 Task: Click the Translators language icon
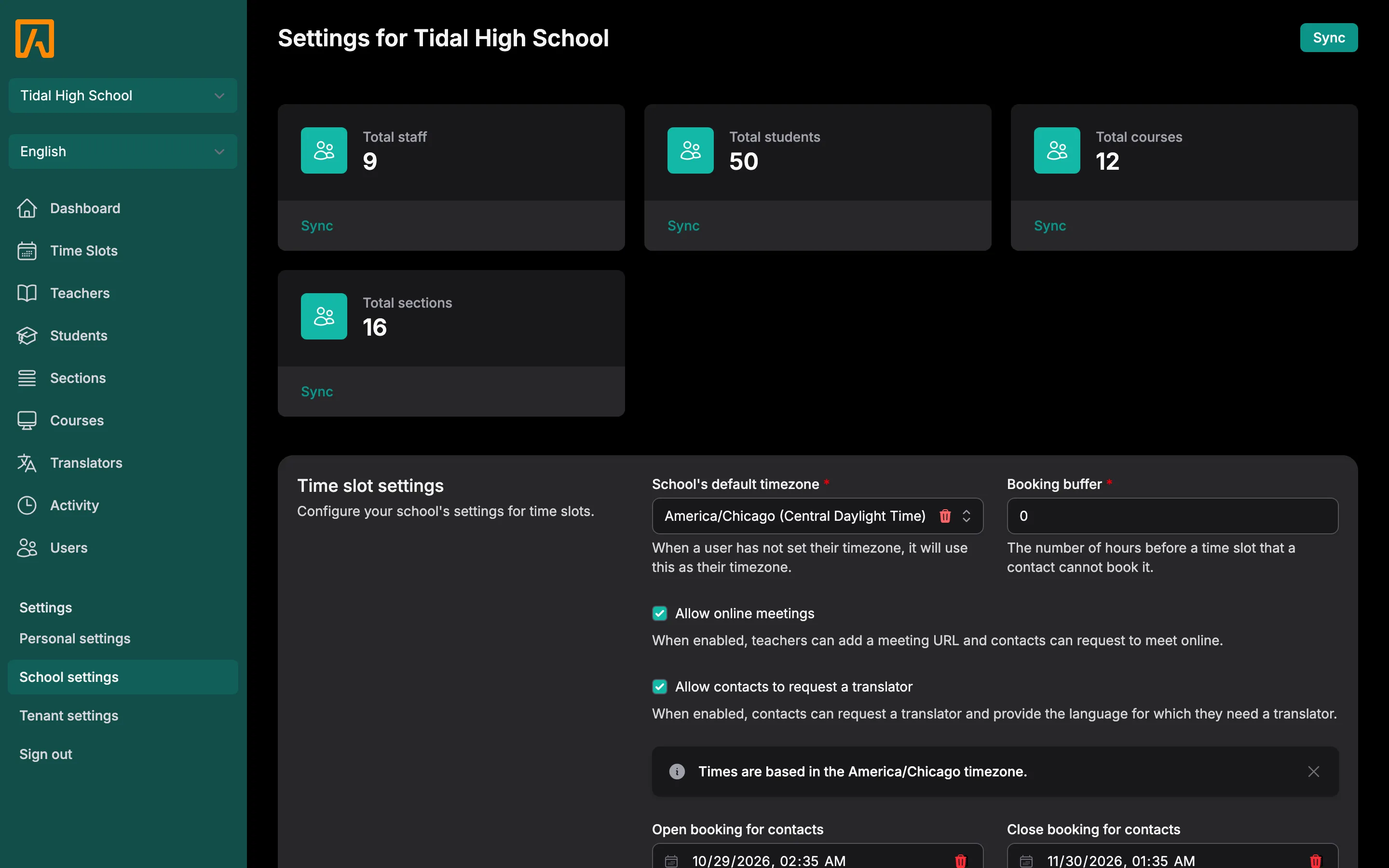point(27,463)
